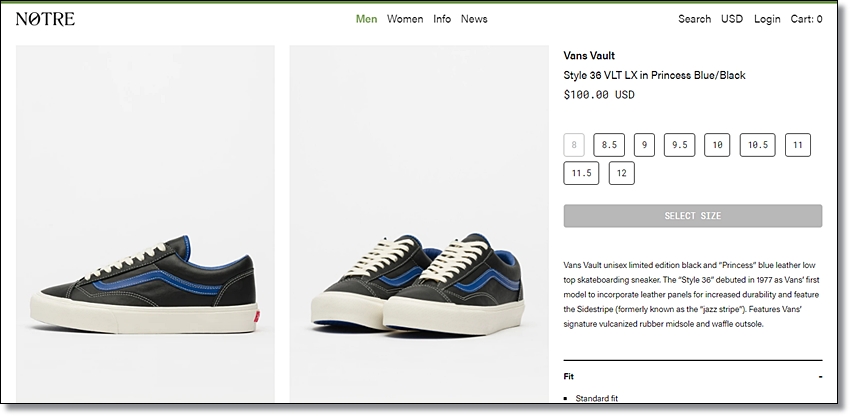Open the Info menu
Screen dimensions: 850x416
coord(442,19)
